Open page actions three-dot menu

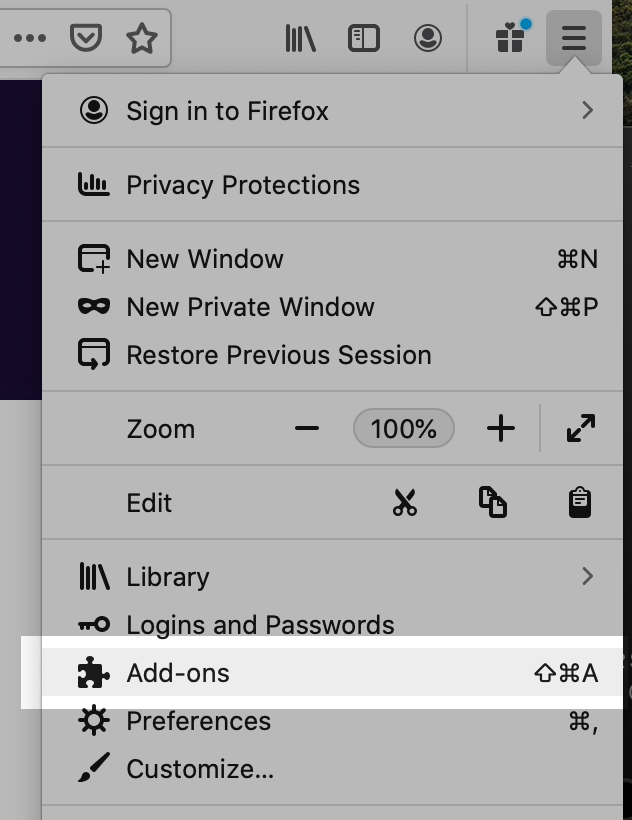point(30,39)
